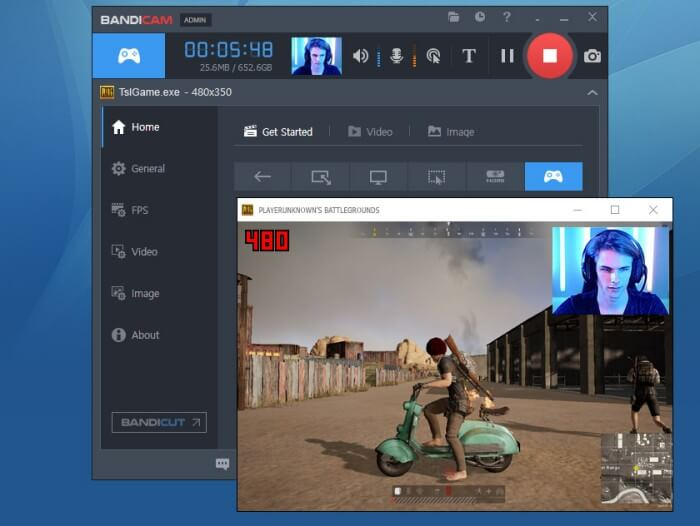Click the microphone volume level bar
Image resolution: width=700 pixels, height=526 pixels.
tap(414, 56)
